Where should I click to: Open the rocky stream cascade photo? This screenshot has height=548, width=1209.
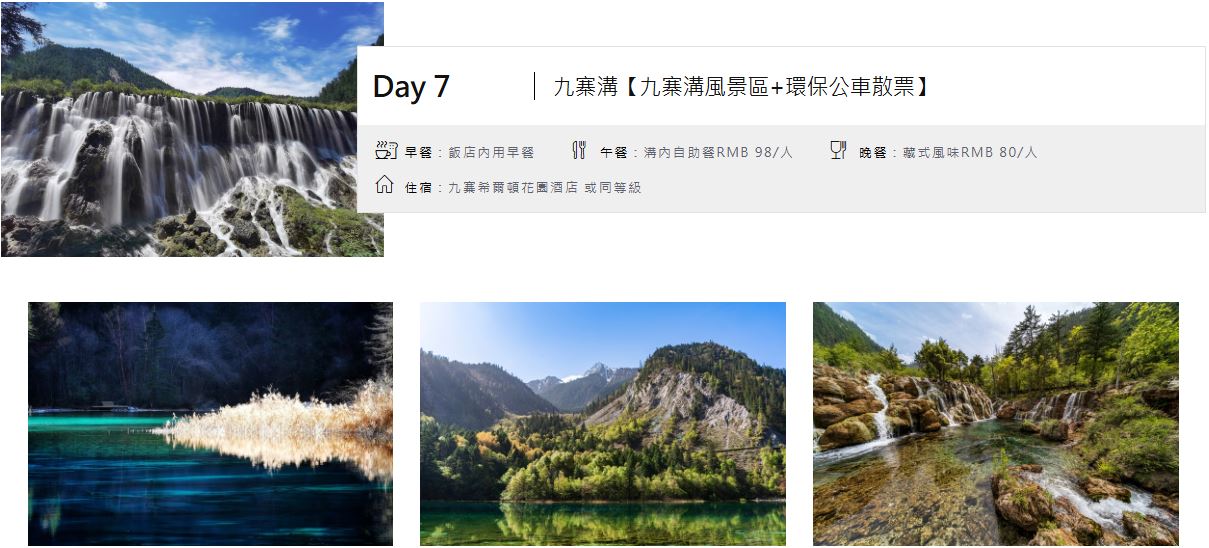coord(996,424)
